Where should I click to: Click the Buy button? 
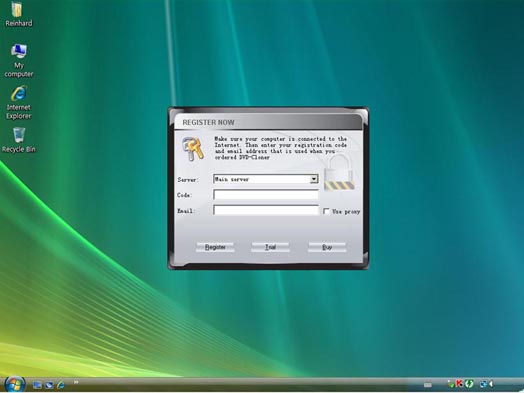tap(327, 247)
